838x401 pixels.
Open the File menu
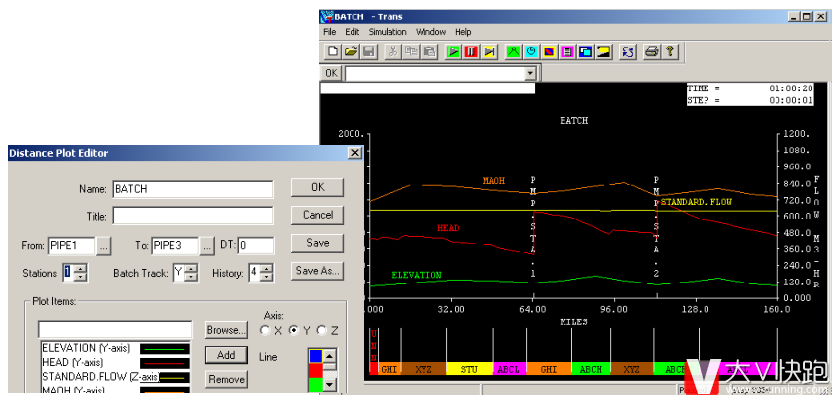330,32
